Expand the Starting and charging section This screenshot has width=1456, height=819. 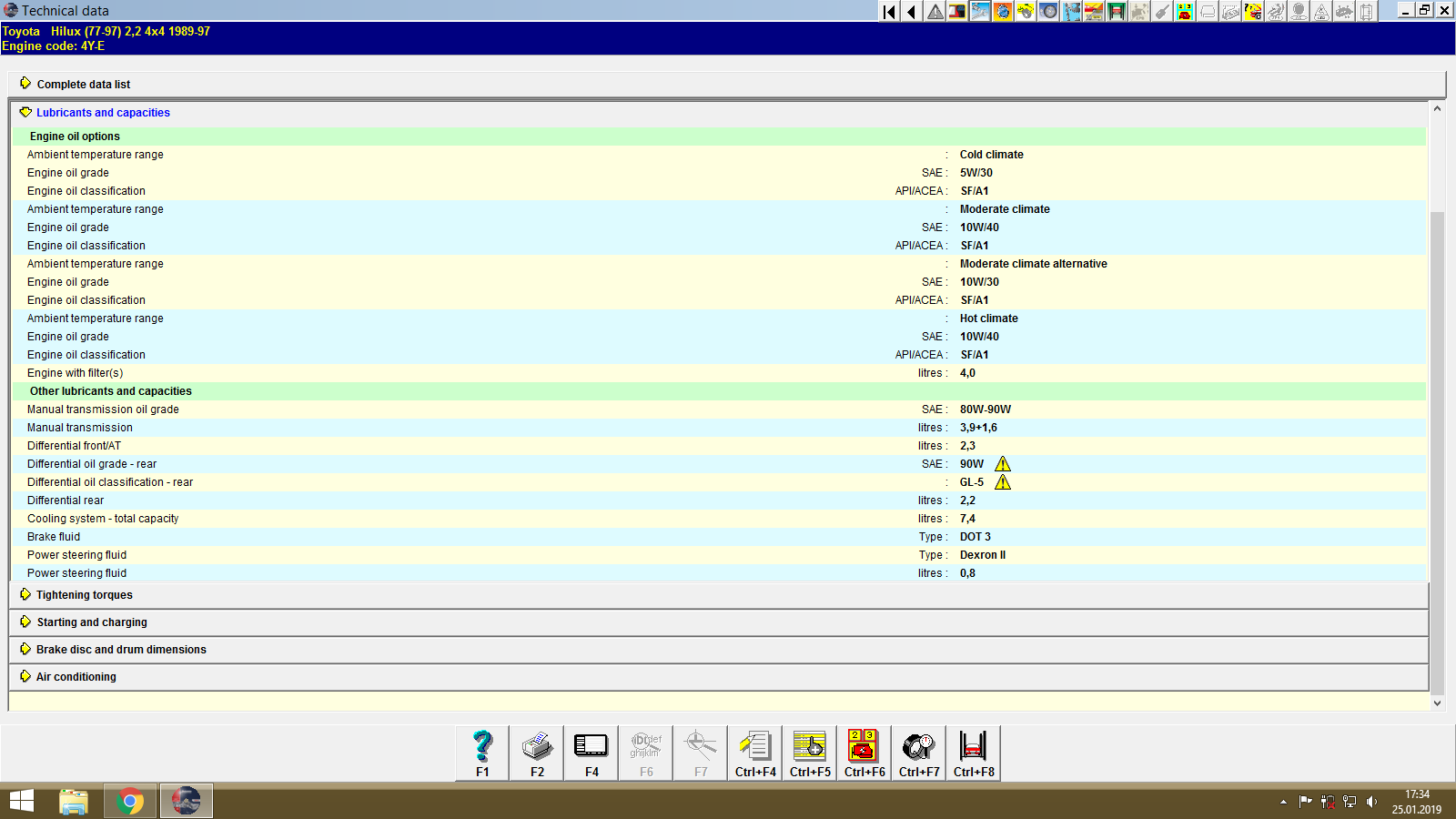pyautogui.click(x=91, y=622)
